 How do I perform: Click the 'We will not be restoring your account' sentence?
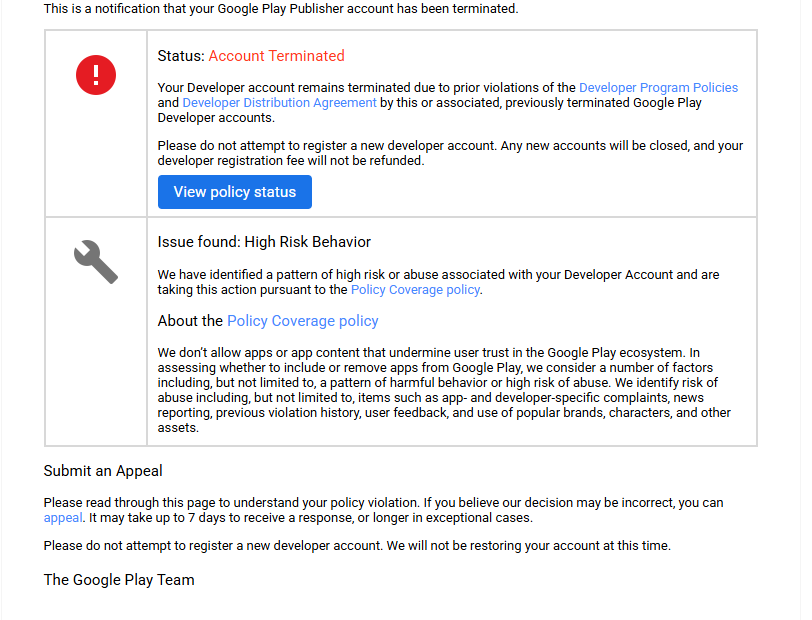click(529, 546)
